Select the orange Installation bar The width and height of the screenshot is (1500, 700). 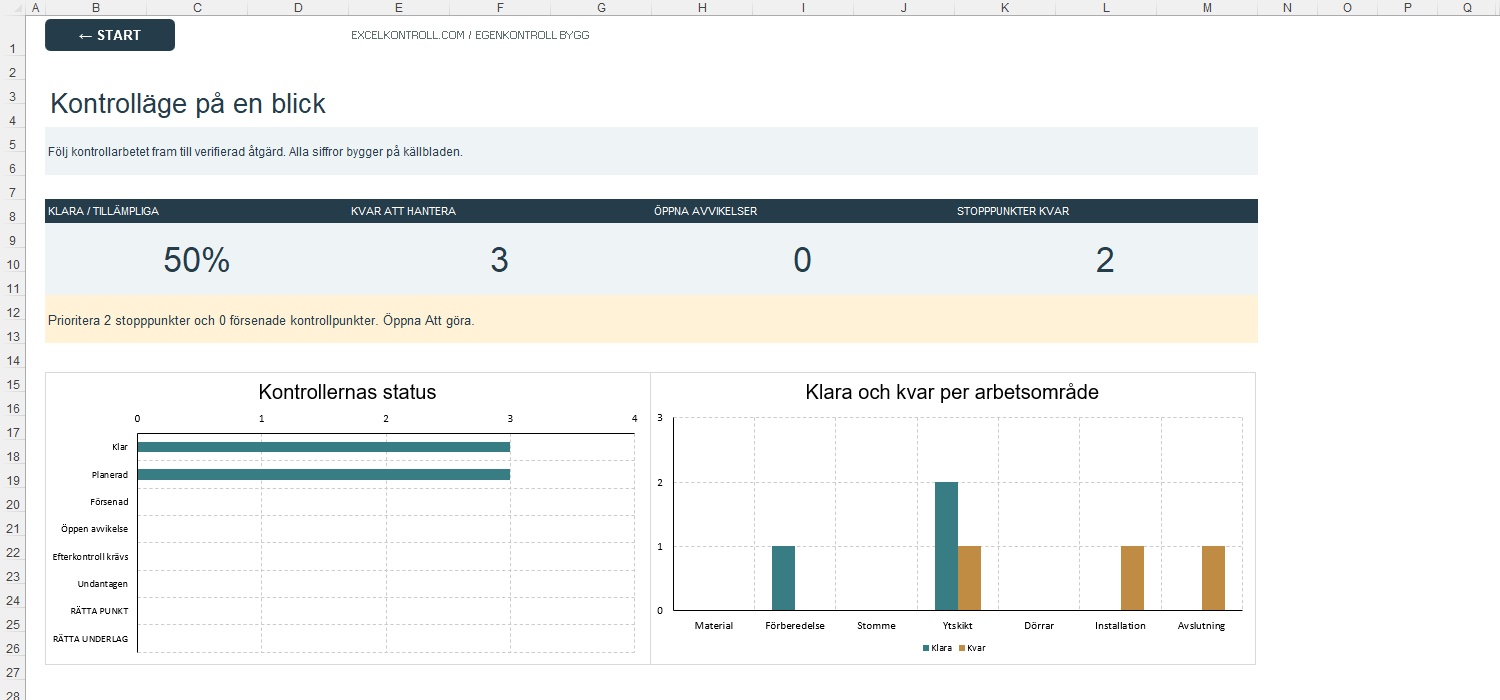coord(1132,578)
